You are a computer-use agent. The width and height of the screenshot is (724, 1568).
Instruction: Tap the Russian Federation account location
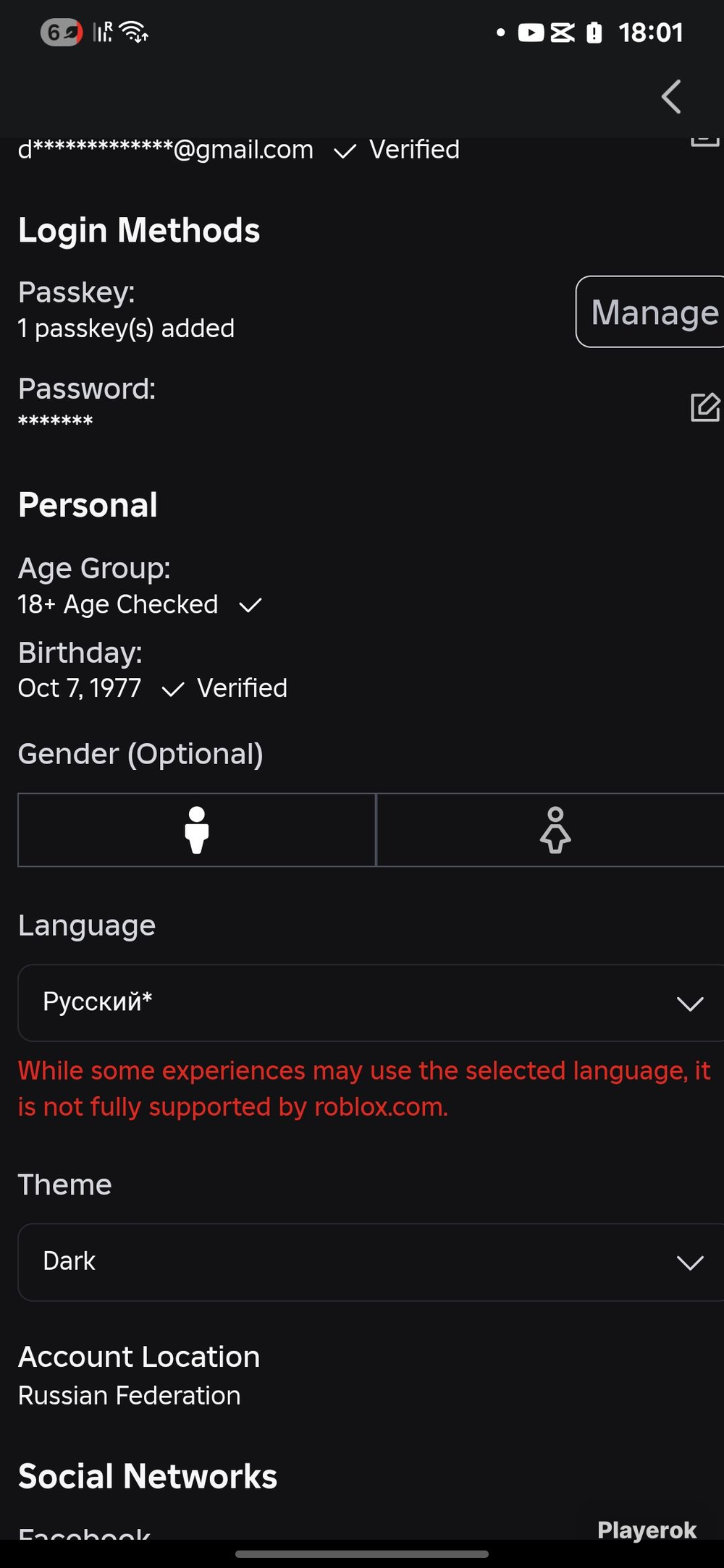pyautogui.click(x=129, y=1395)
